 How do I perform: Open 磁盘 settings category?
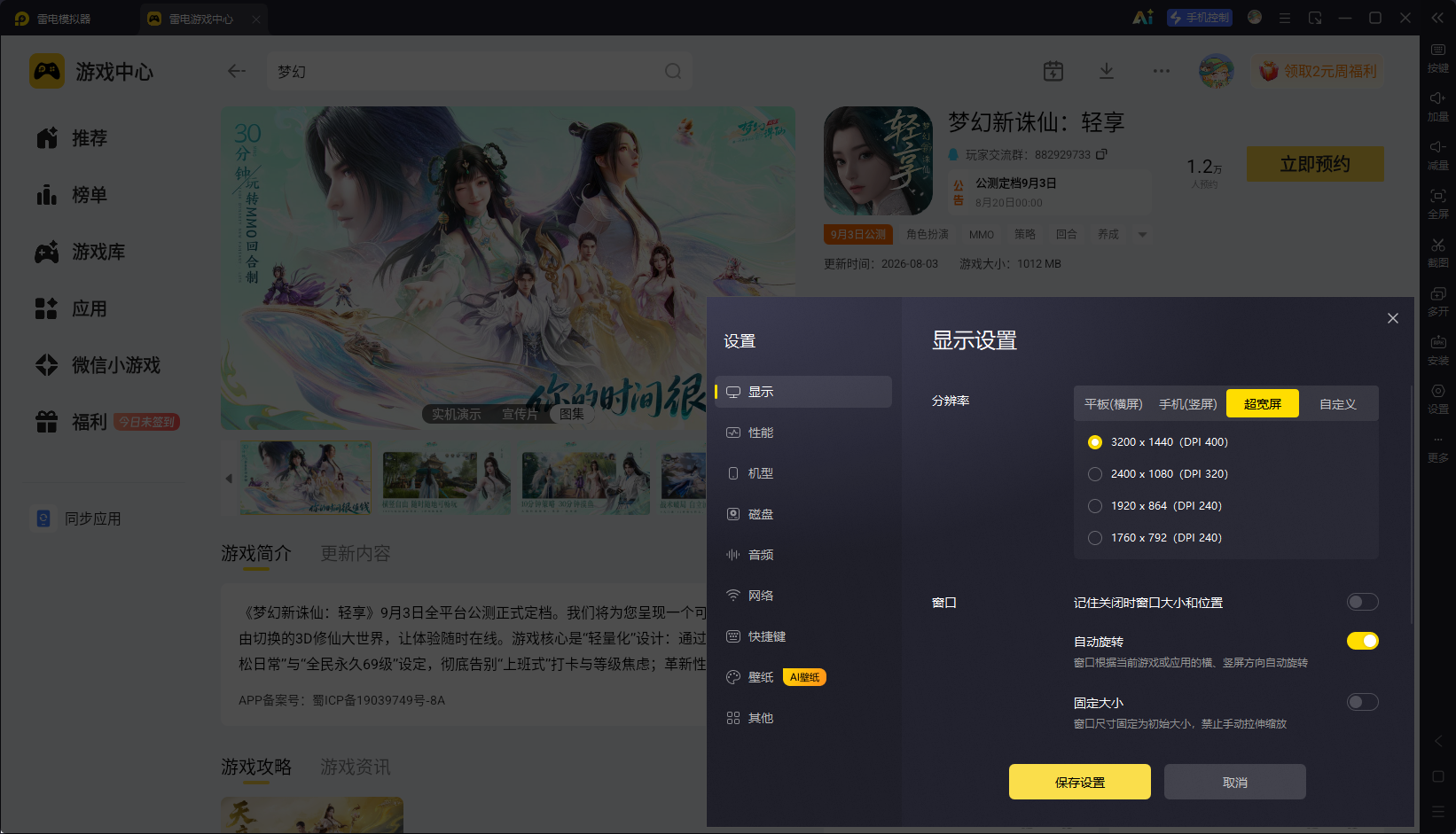(x=803, y=514)
